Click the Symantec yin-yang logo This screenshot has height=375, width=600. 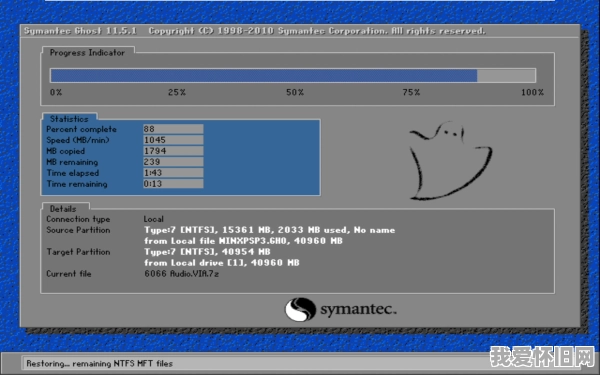300,309
